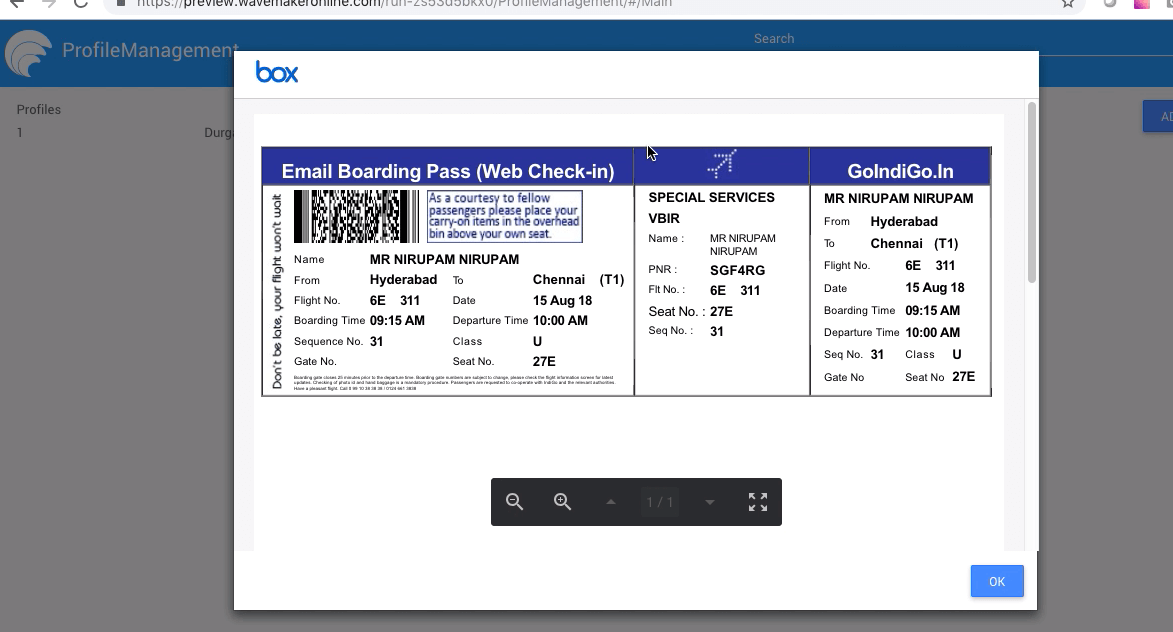
Task: Click the Box logo in dialog header
Action: pyautogui.click(x=277, y=73)
